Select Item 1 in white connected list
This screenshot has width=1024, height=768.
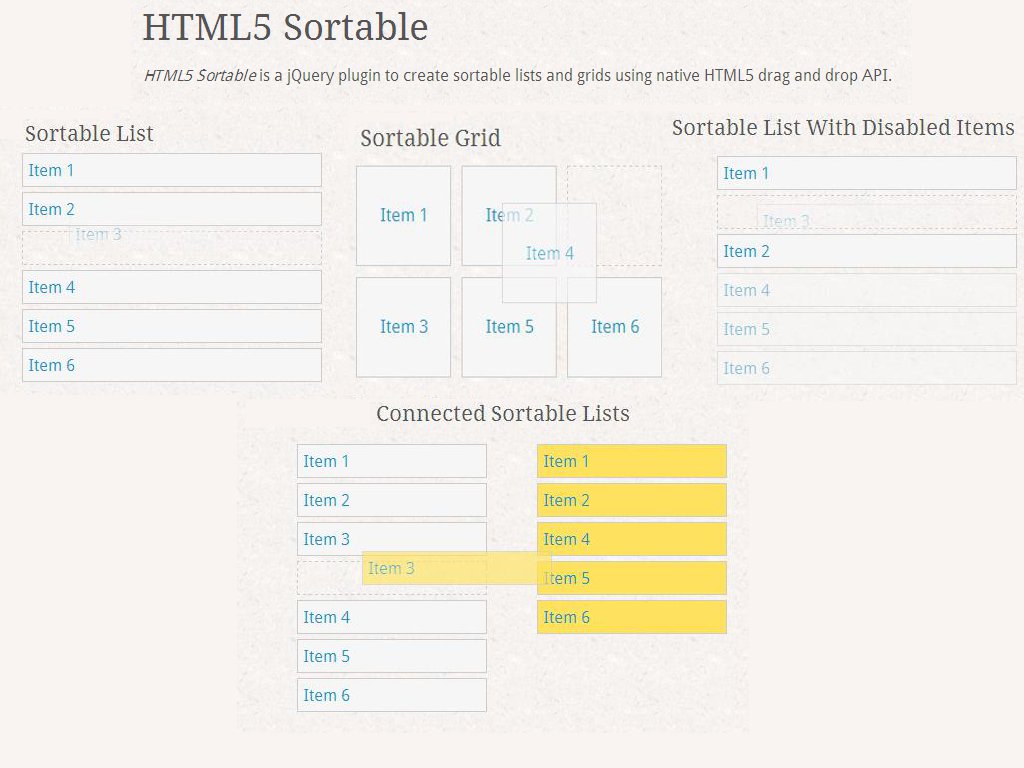coord(392,461)
